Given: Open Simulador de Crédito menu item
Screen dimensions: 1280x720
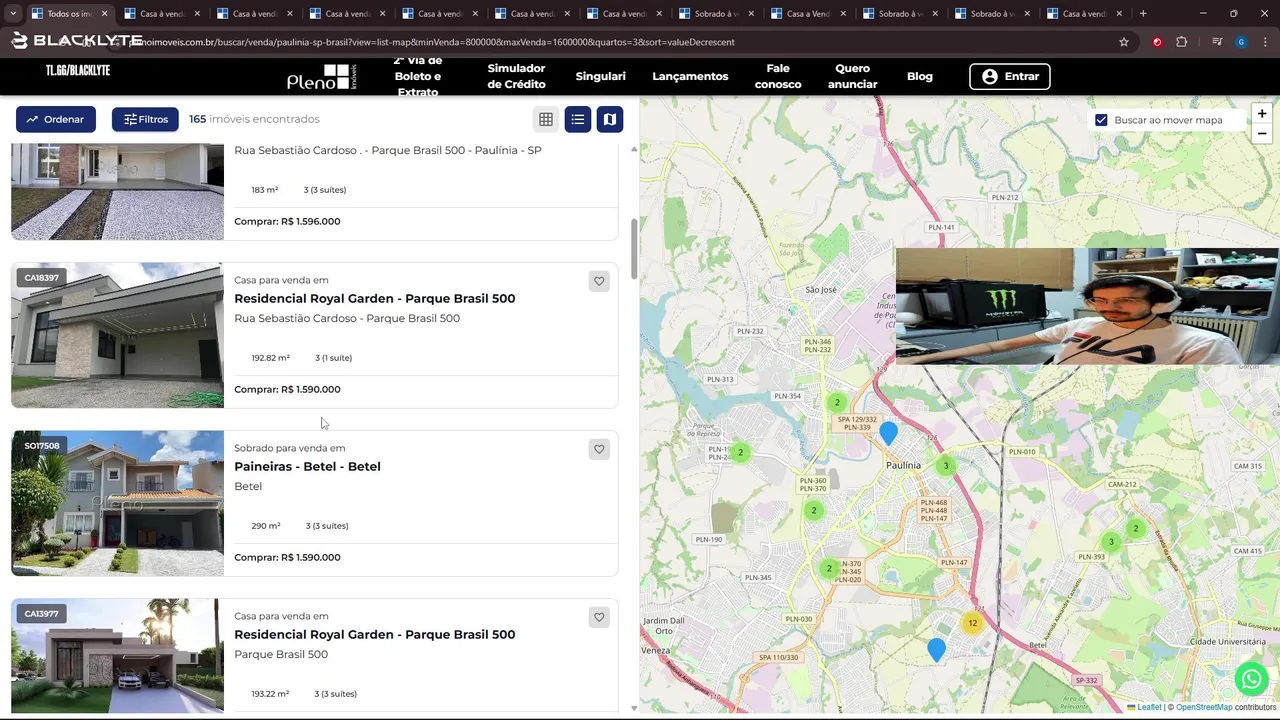Looking at the screenshot, I should pos(516,76).
